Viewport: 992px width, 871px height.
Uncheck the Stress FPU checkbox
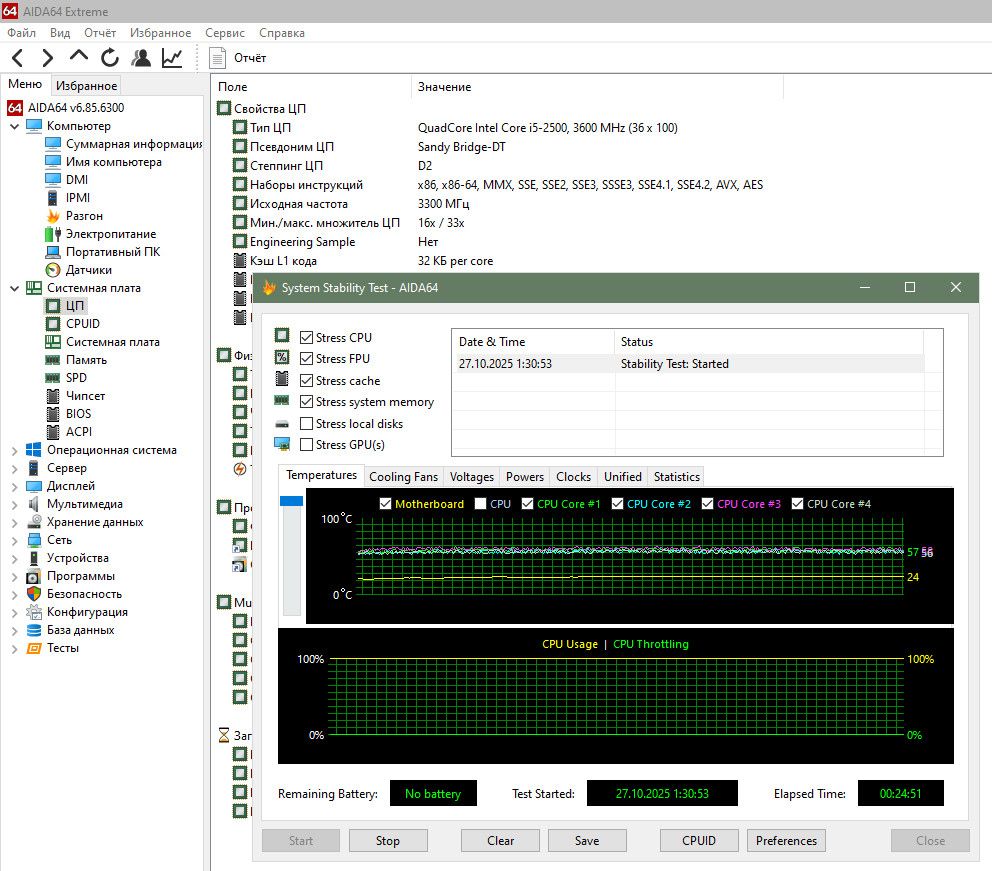(x=307, y=359)
